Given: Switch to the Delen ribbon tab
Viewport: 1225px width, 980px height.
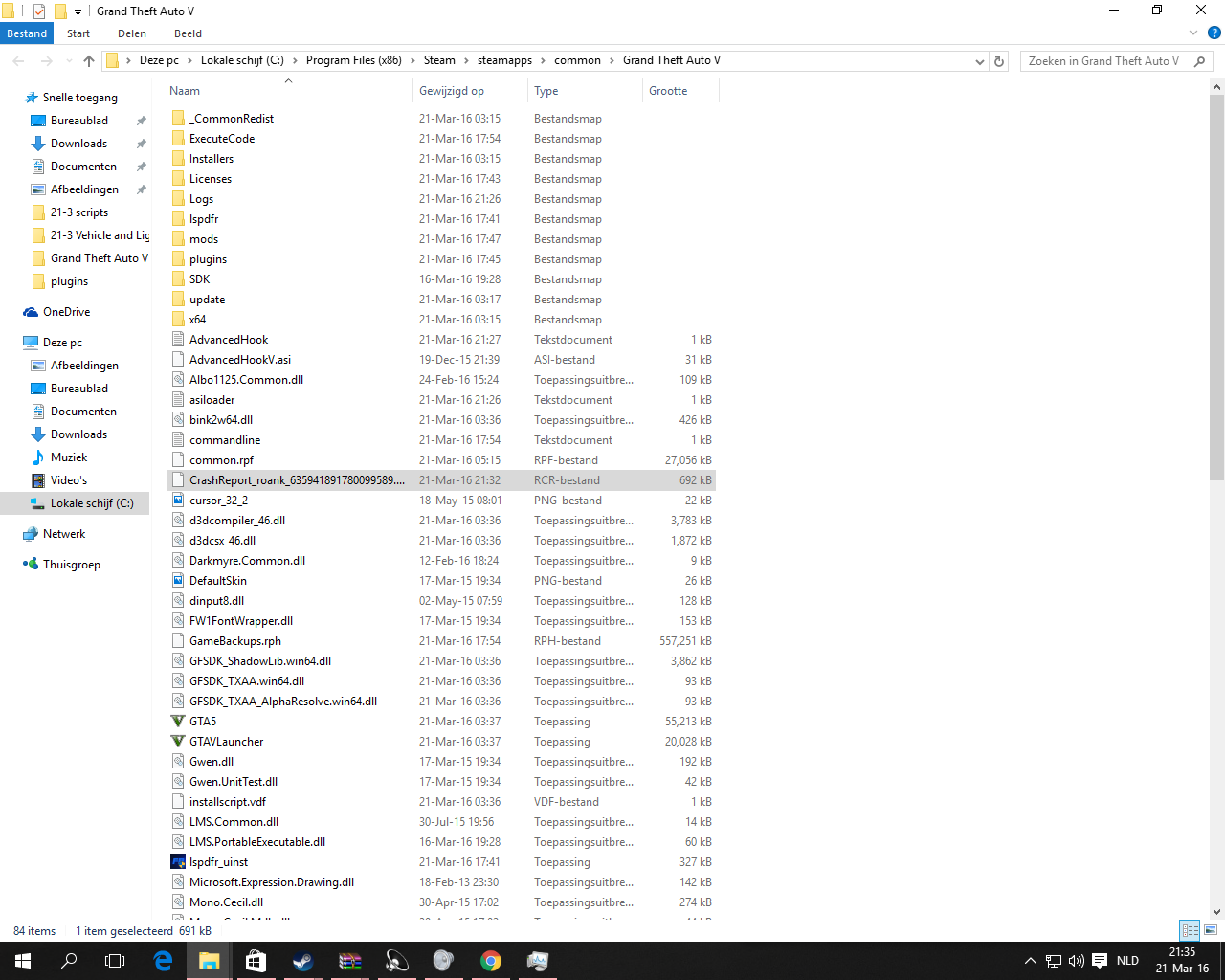Looking at the screenshot, I should pyautogui.click(x=132, y=33).
